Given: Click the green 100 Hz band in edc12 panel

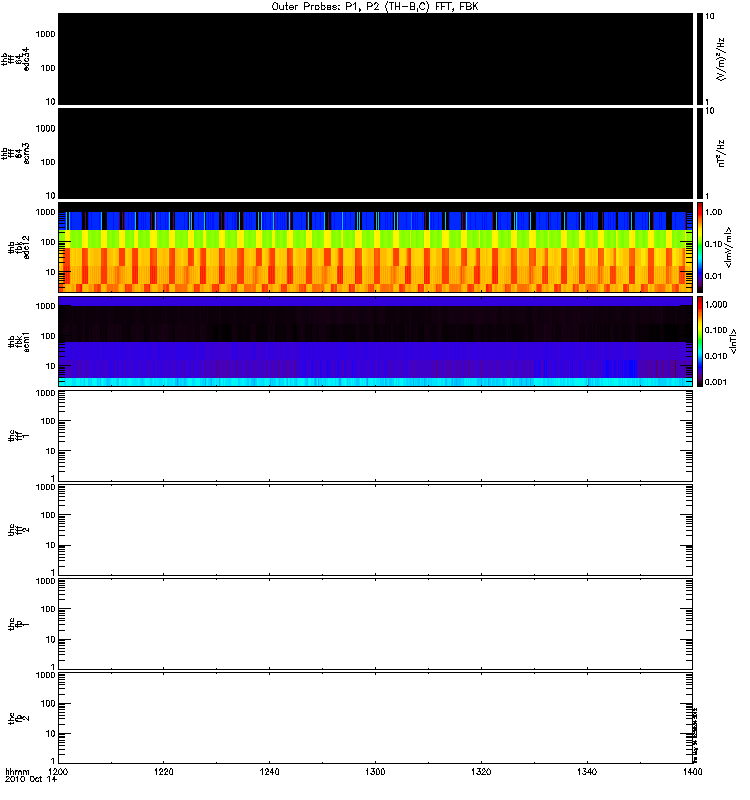Looking at the screenshot, I should [x=375, y=239].
